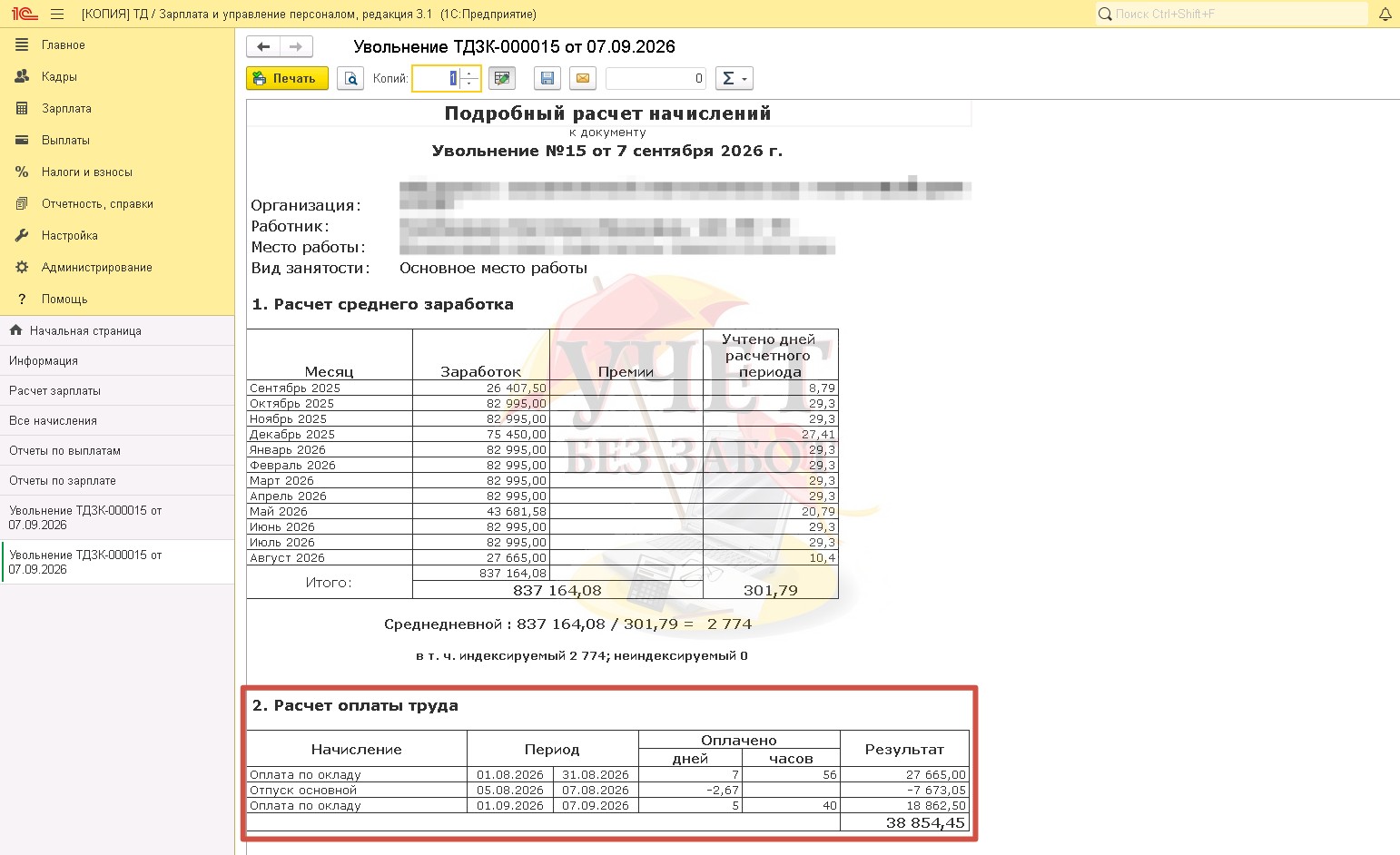This screenshot has width=1400, height=855.
Task: Click the 1C logo icon
Action: click(25, 14)
